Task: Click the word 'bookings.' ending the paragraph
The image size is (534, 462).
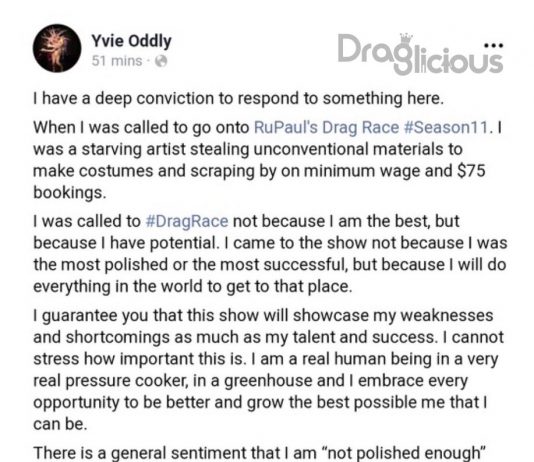Action: coord(70,192)
